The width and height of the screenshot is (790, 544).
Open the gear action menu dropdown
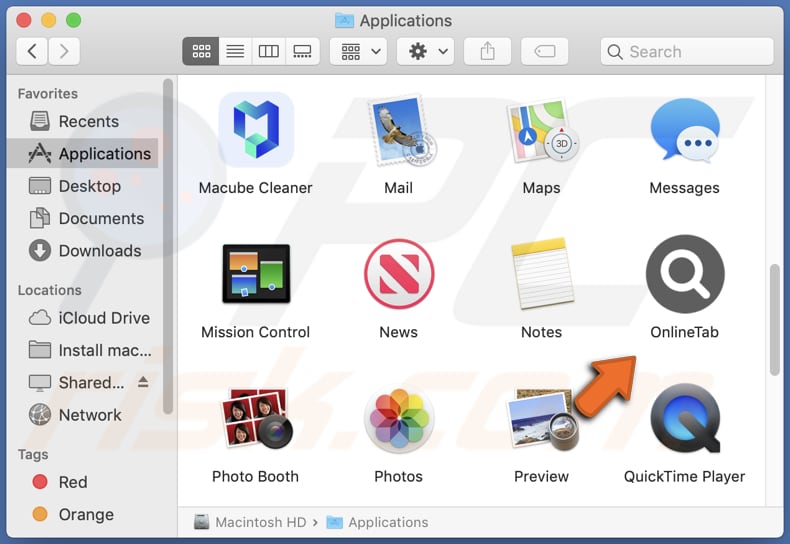click(x=425, y=51)
